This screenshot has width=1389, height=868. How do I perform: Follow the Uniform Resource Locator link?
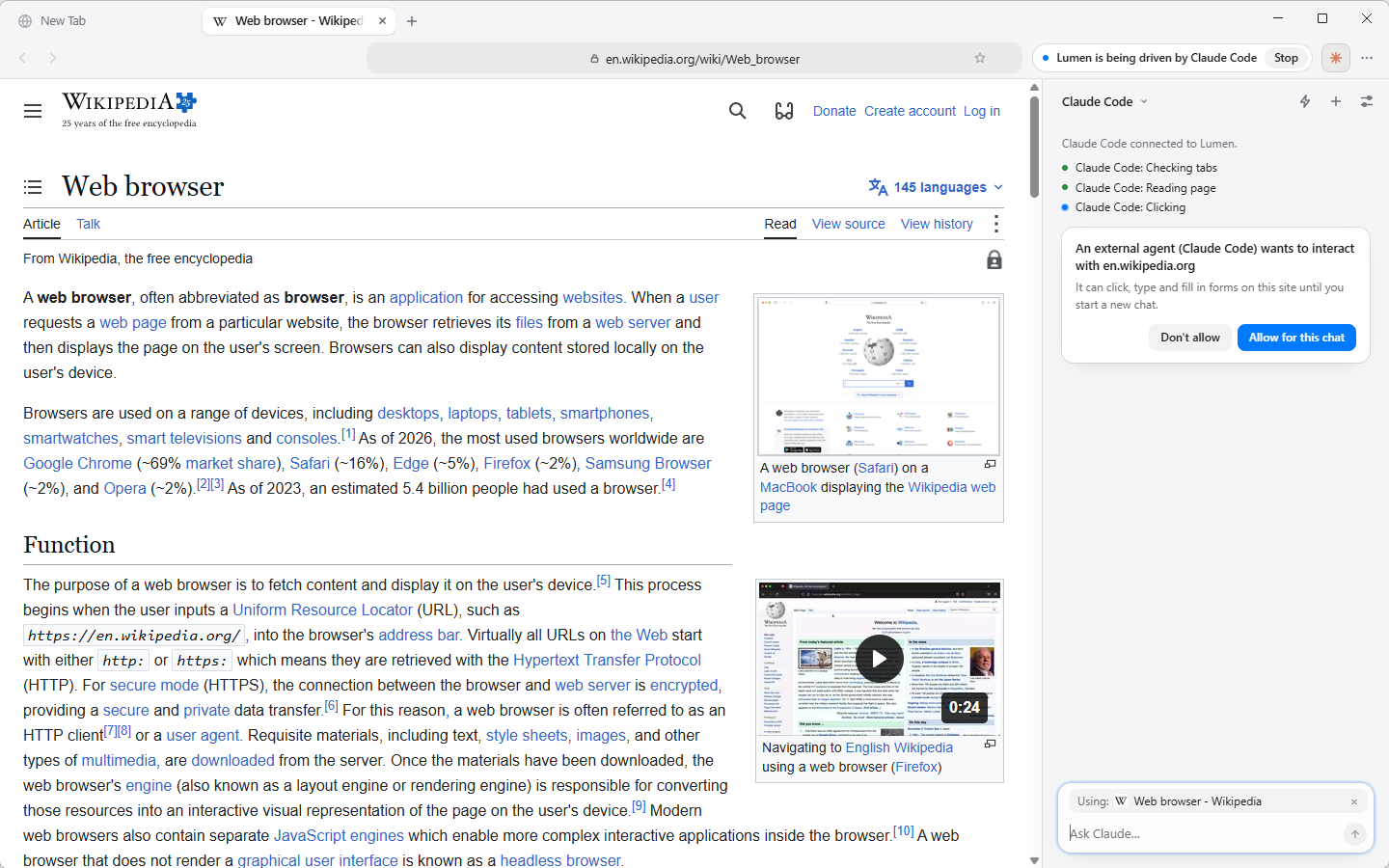322,610
